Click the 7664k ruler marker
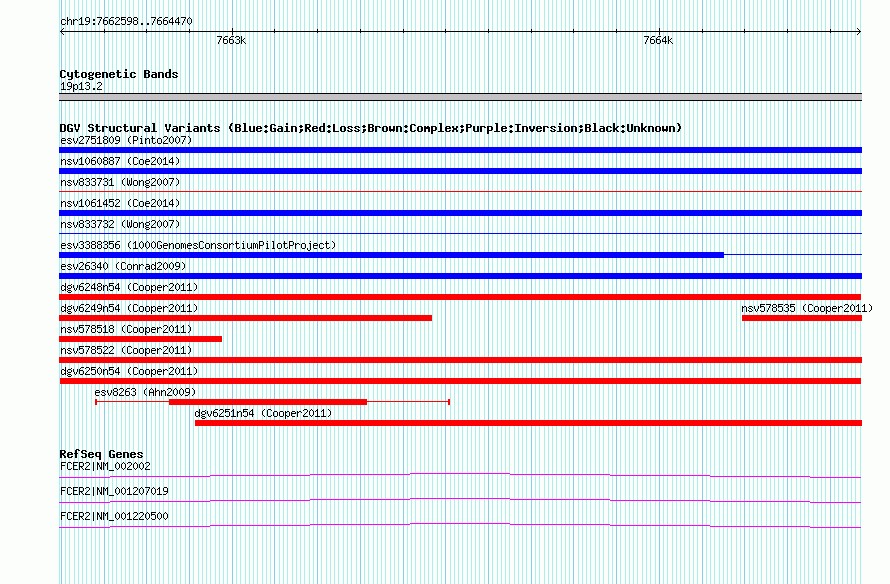 (x=658, y=40)
